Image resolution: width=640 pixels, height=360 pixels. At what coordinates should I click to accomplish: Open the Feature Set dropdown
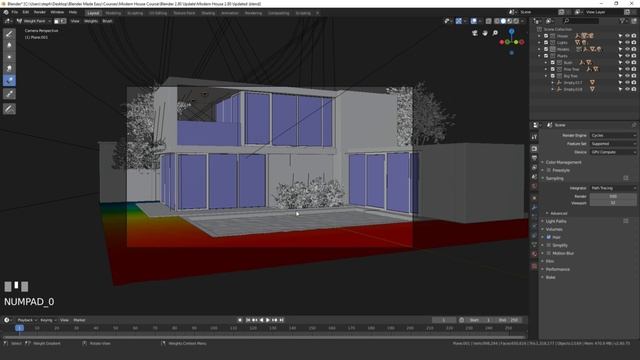point(613,144)
